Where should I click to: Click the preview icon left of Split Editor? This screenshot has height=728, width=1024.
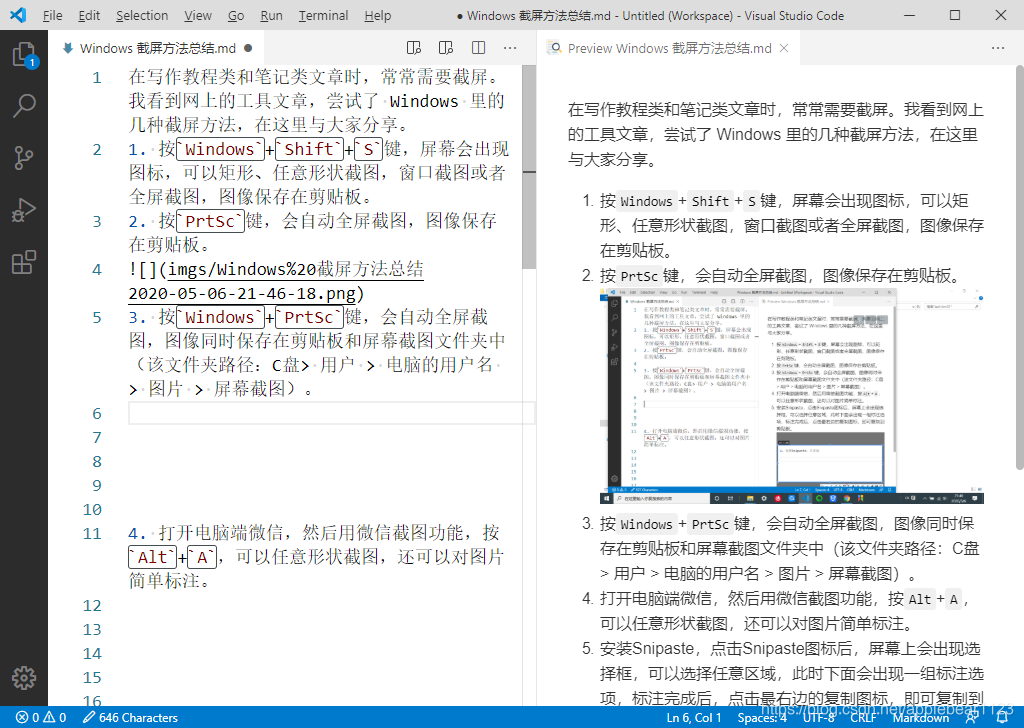pyautogui.click(x=446, y=48)
